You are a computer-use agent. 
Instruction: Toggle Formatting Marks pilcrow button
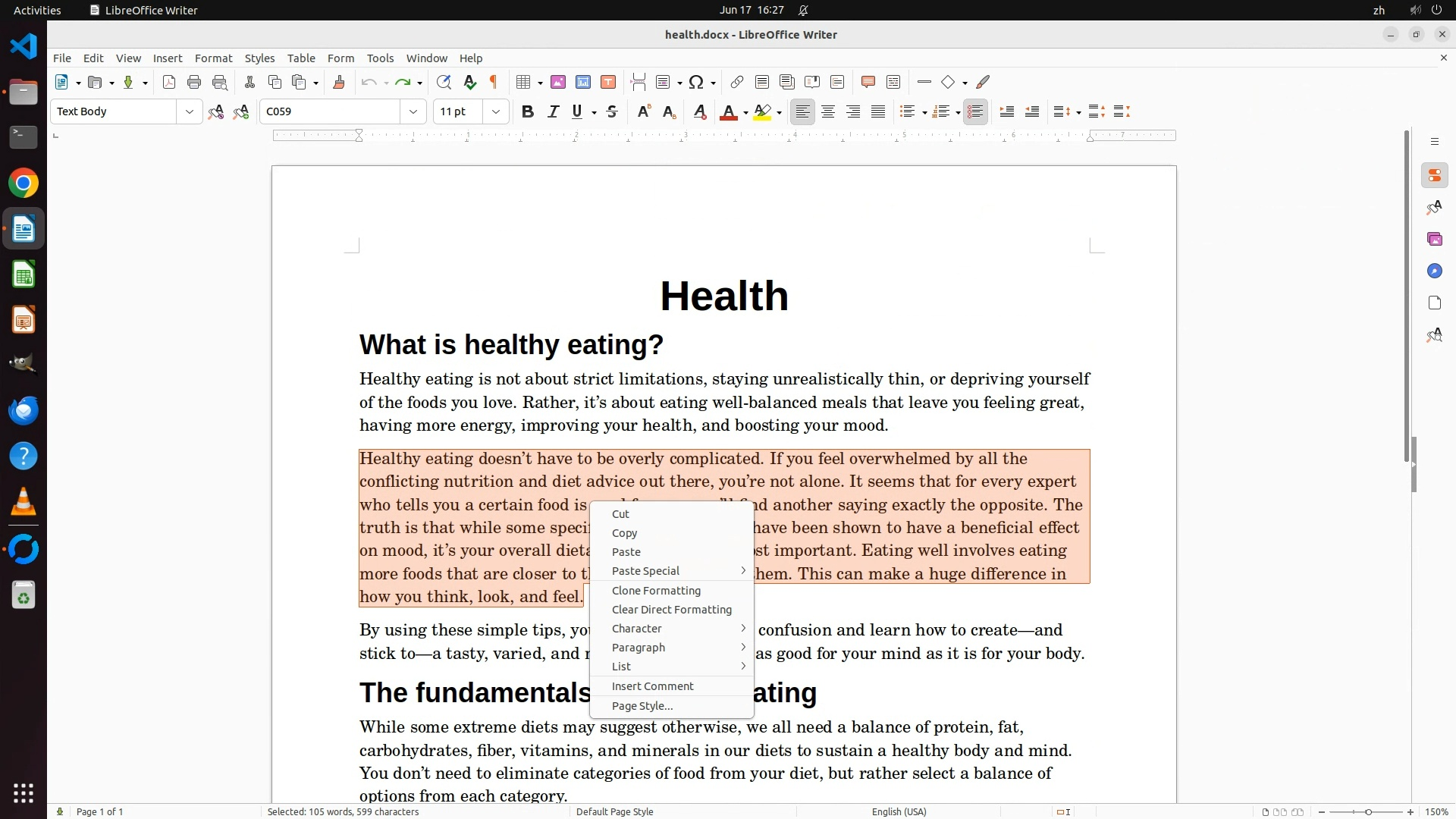coord(494,83)
